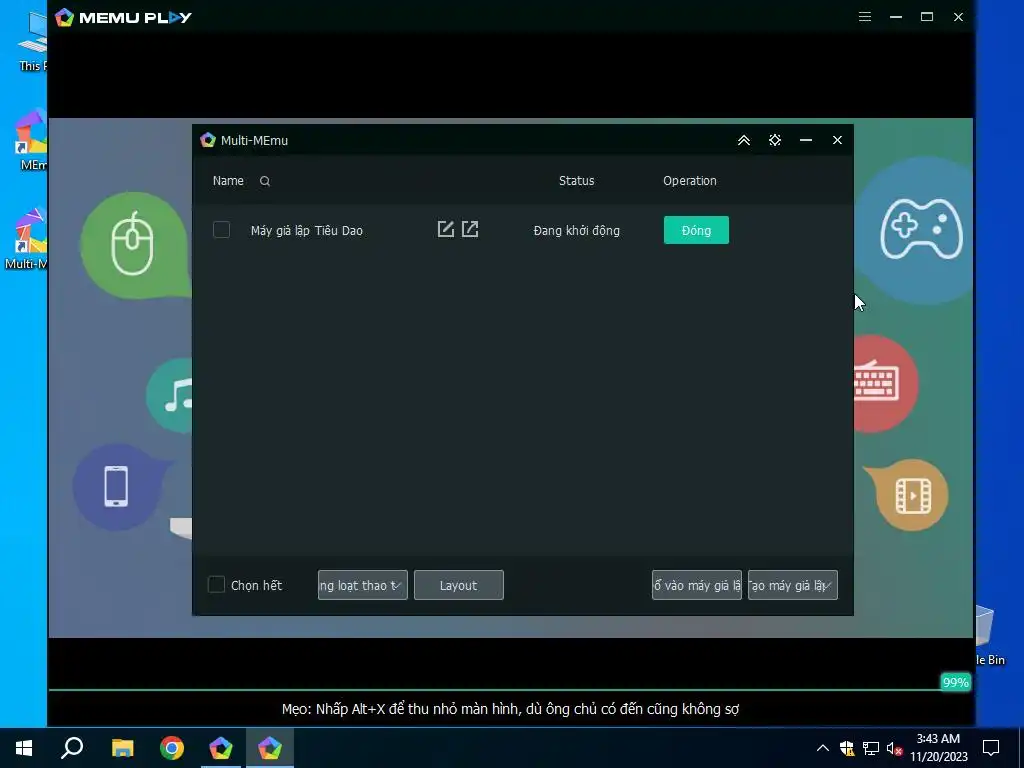The width and height of the screenshot is (1024, 768).
Task: Collapse Multi-MEmu with the double chevron icon
Action: (x=744, y=140)
